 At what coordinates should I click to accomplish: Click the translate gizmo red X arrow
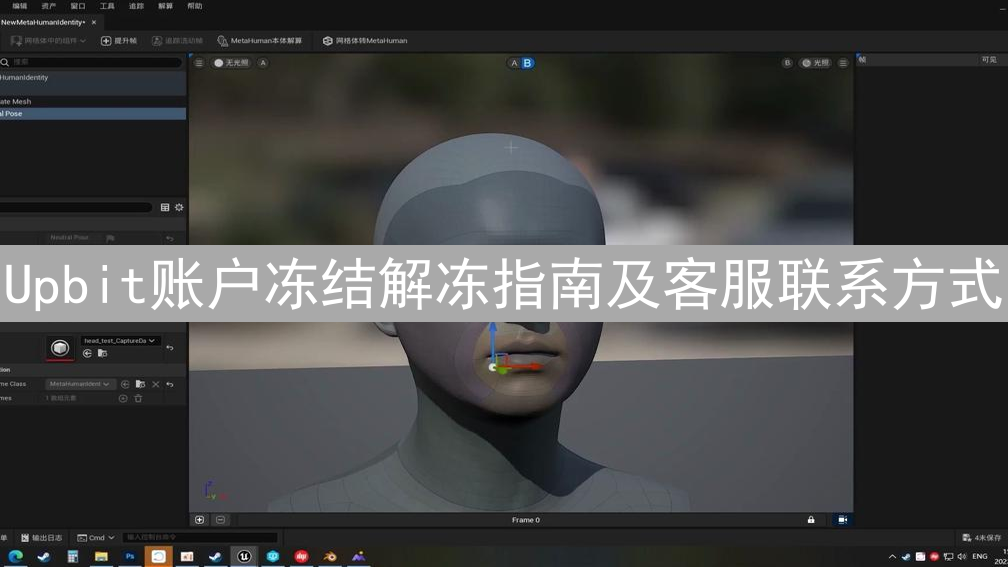click(522, 366)
